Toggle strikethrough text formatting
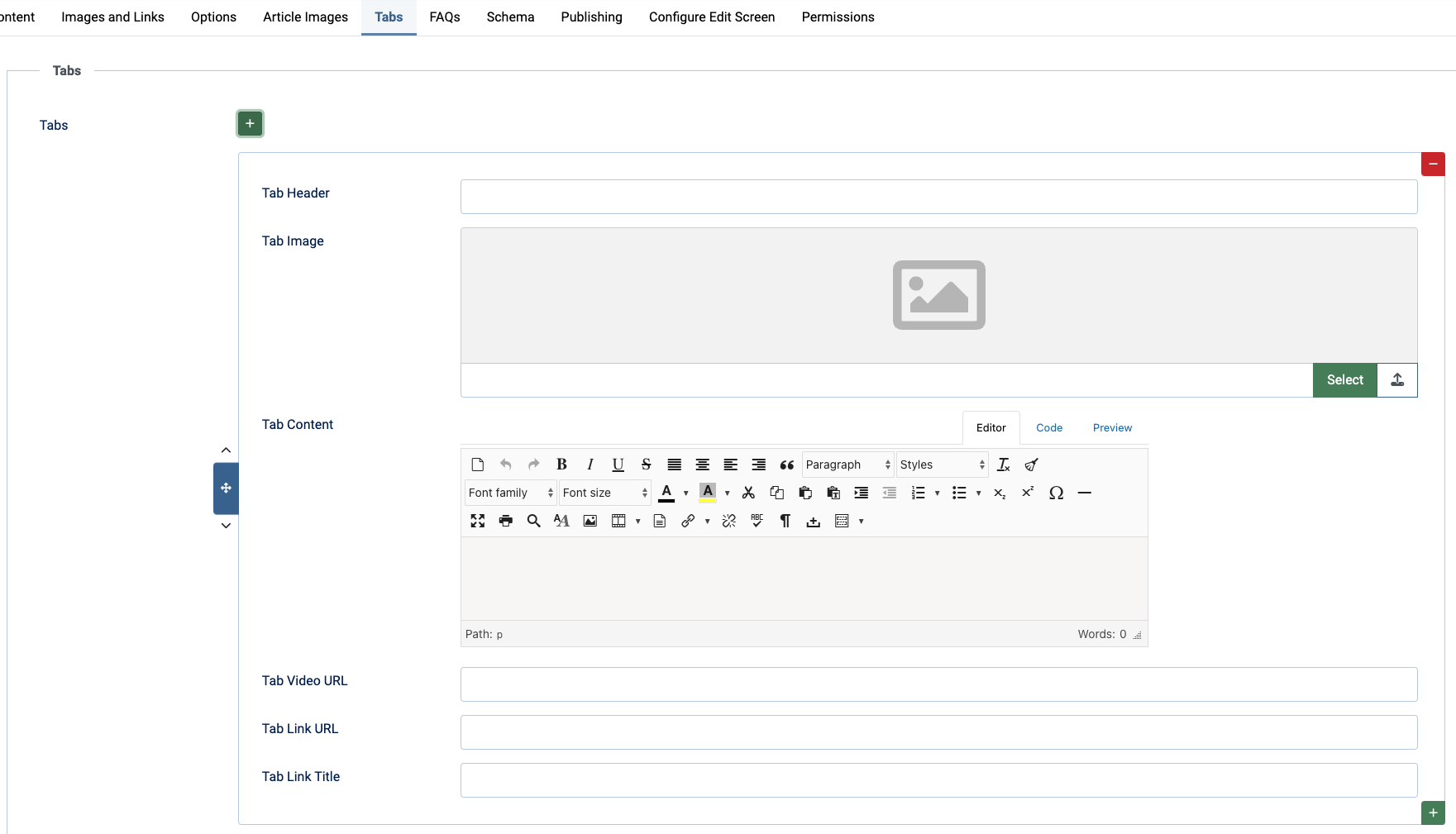This screenshot has width=1456, height=834. (x=646, y=465)
